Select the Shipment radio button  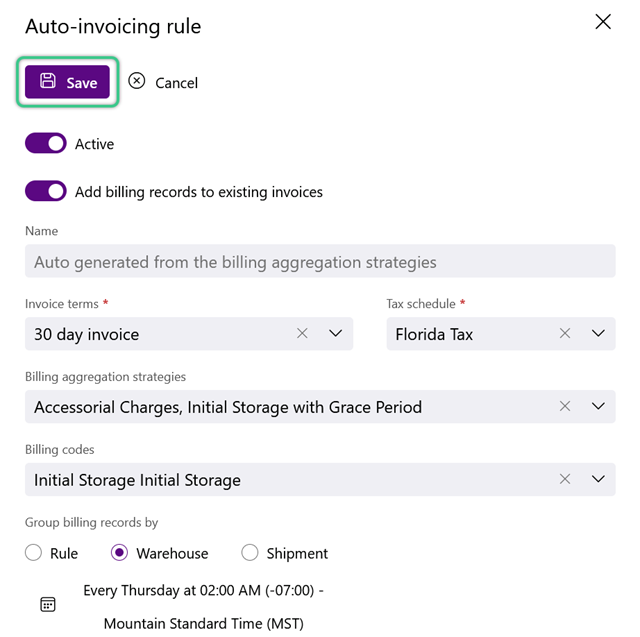pyautogui.click(x=250, y=553)
